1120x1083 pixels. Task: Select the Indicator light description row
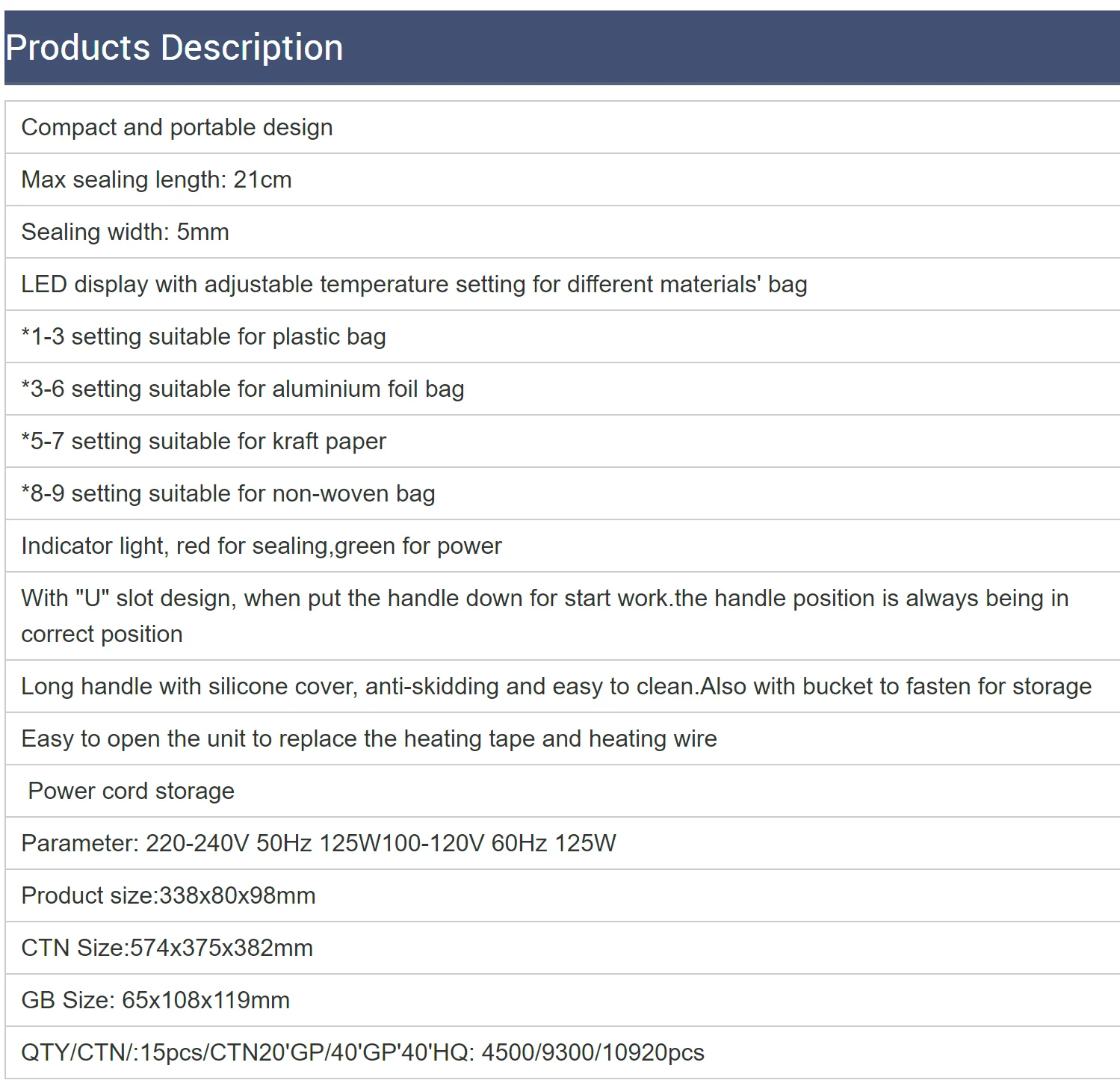[262, 546]
